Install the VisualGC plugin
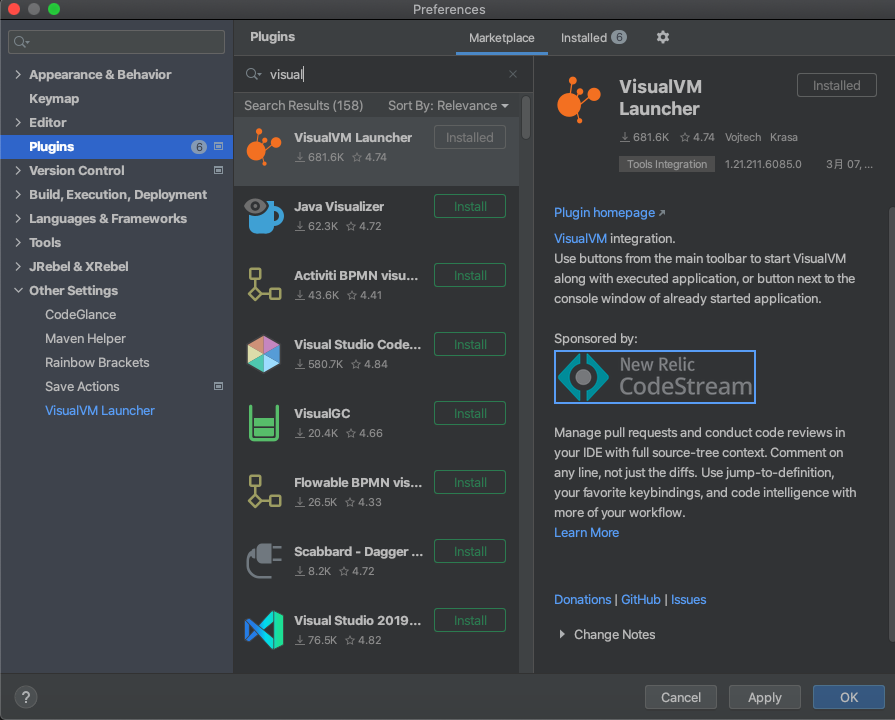Image resolution: width=895 pixels, height=720 pixels. [470, 413]
